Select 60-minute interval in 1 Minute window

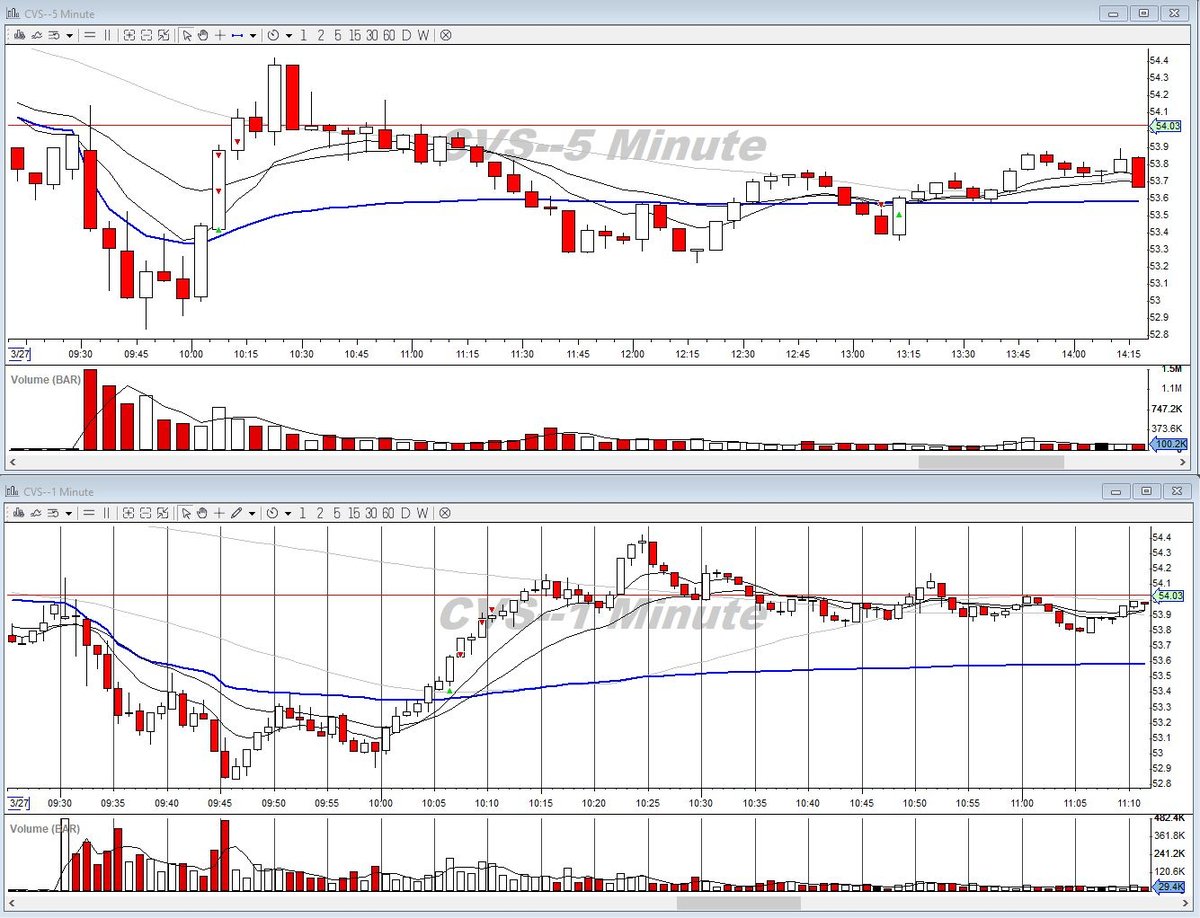(x=388, y=513)
